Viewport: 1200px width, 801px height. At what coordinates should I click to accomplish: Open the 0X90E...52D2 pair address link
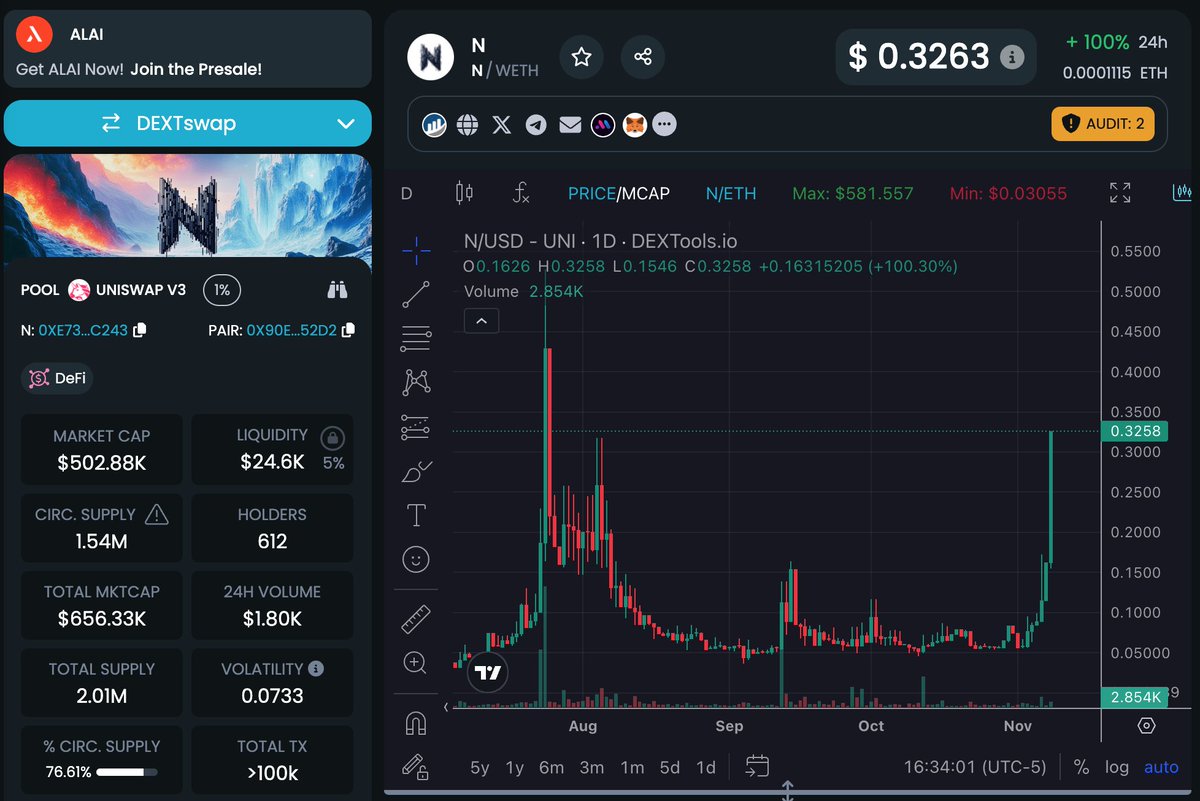291,329
